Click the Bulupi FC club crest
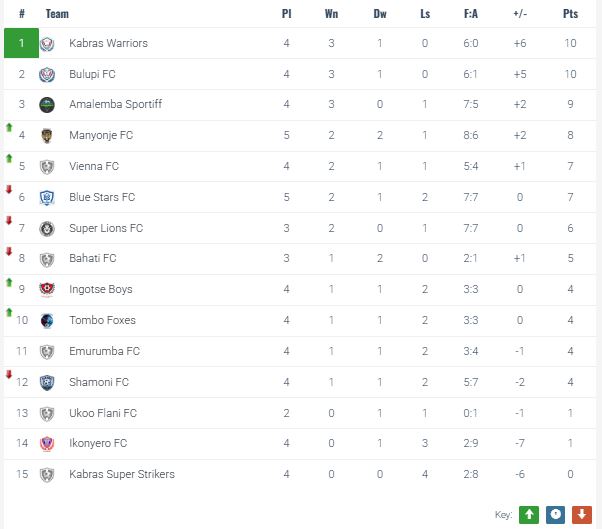 click(x=47, y=74)
